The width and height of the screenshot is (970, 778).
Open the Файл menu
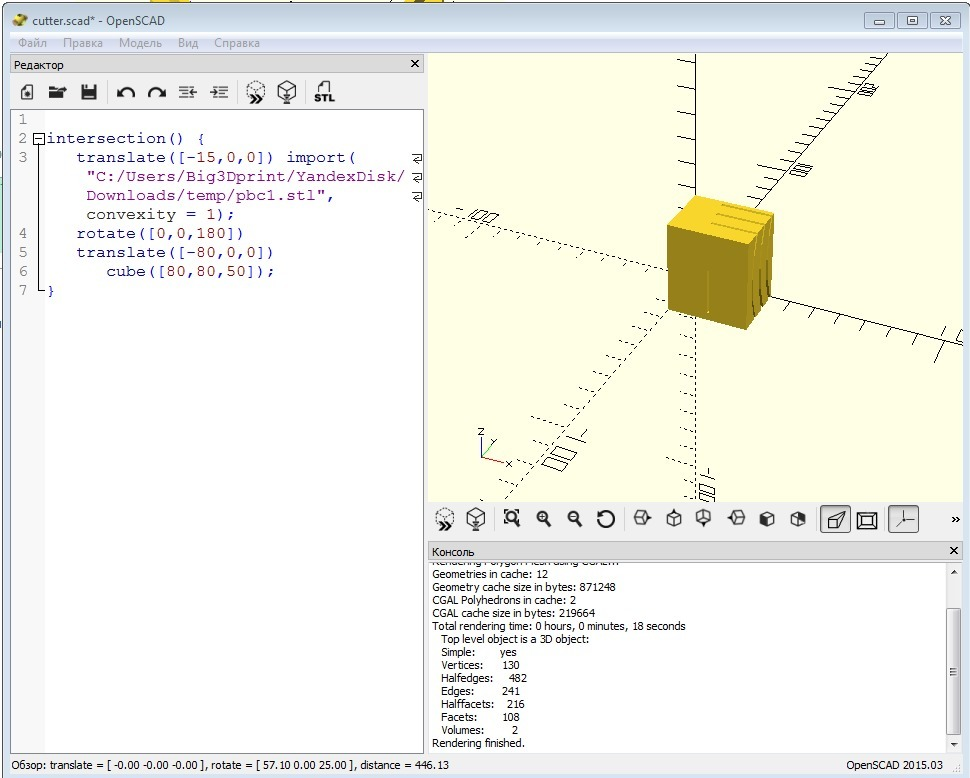(x=32, y=43)
